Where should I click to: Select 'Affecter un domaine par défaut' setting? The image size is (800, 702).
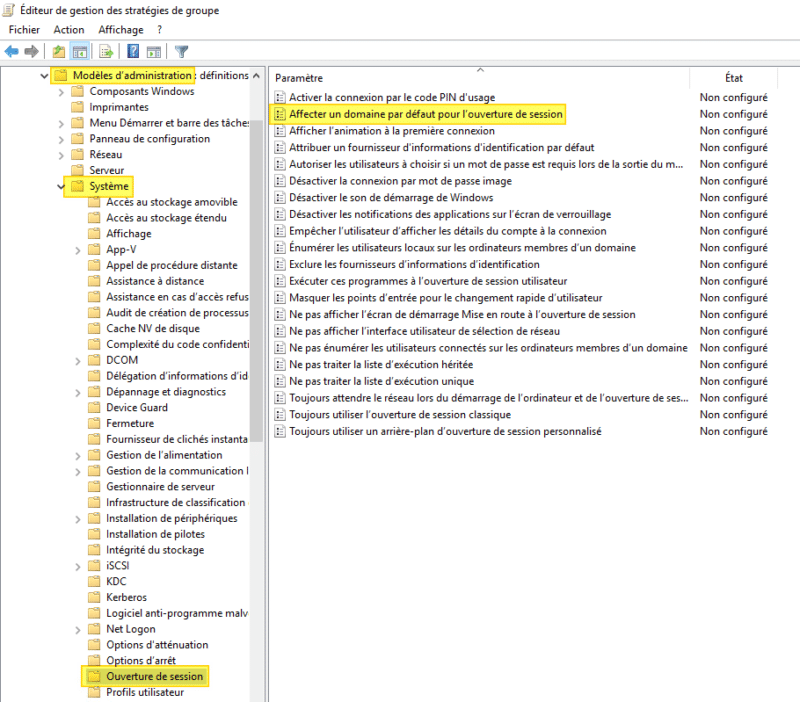click(x=425, y=115)
